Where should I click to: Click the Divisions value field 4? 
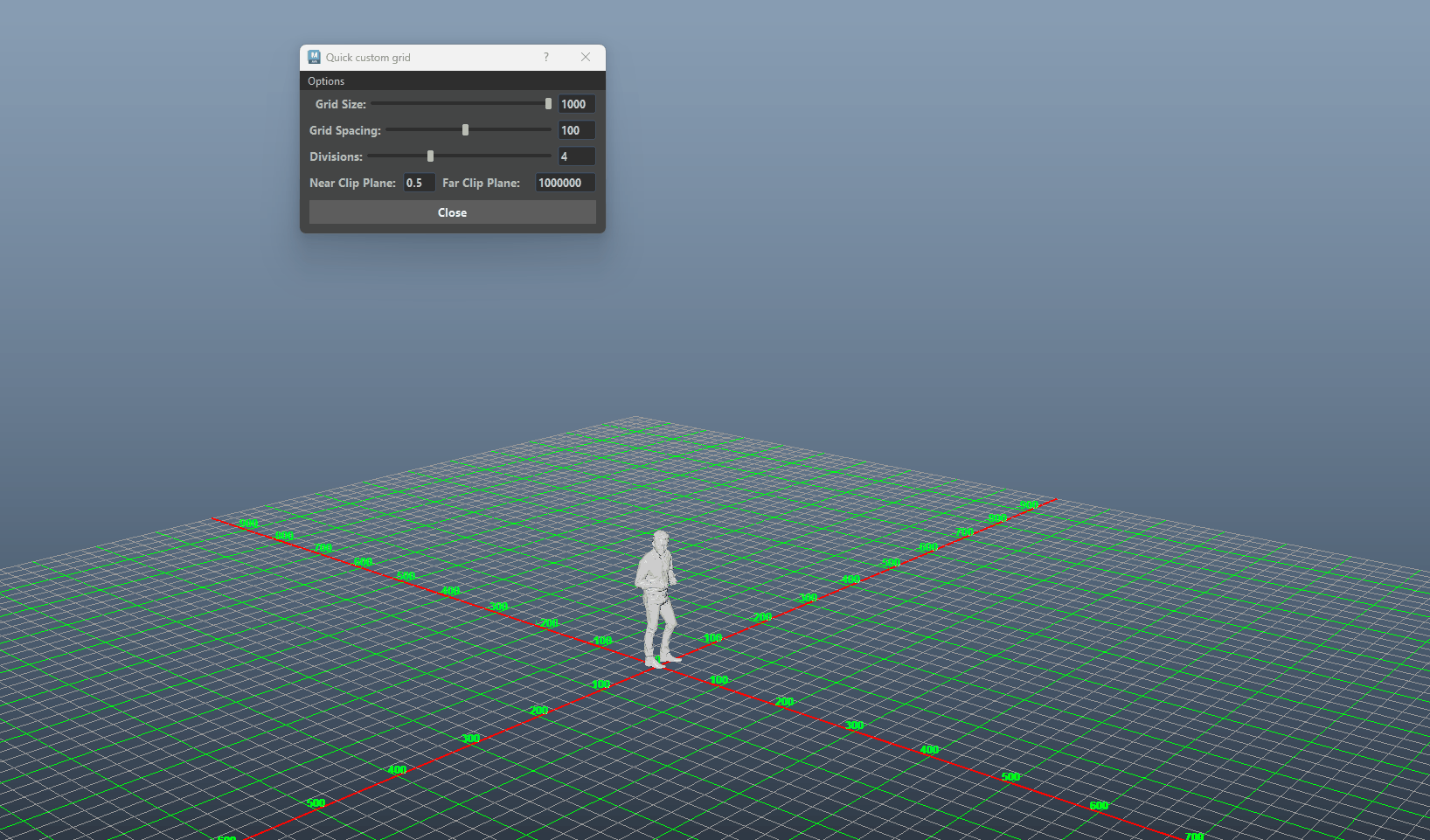(577, 156)
